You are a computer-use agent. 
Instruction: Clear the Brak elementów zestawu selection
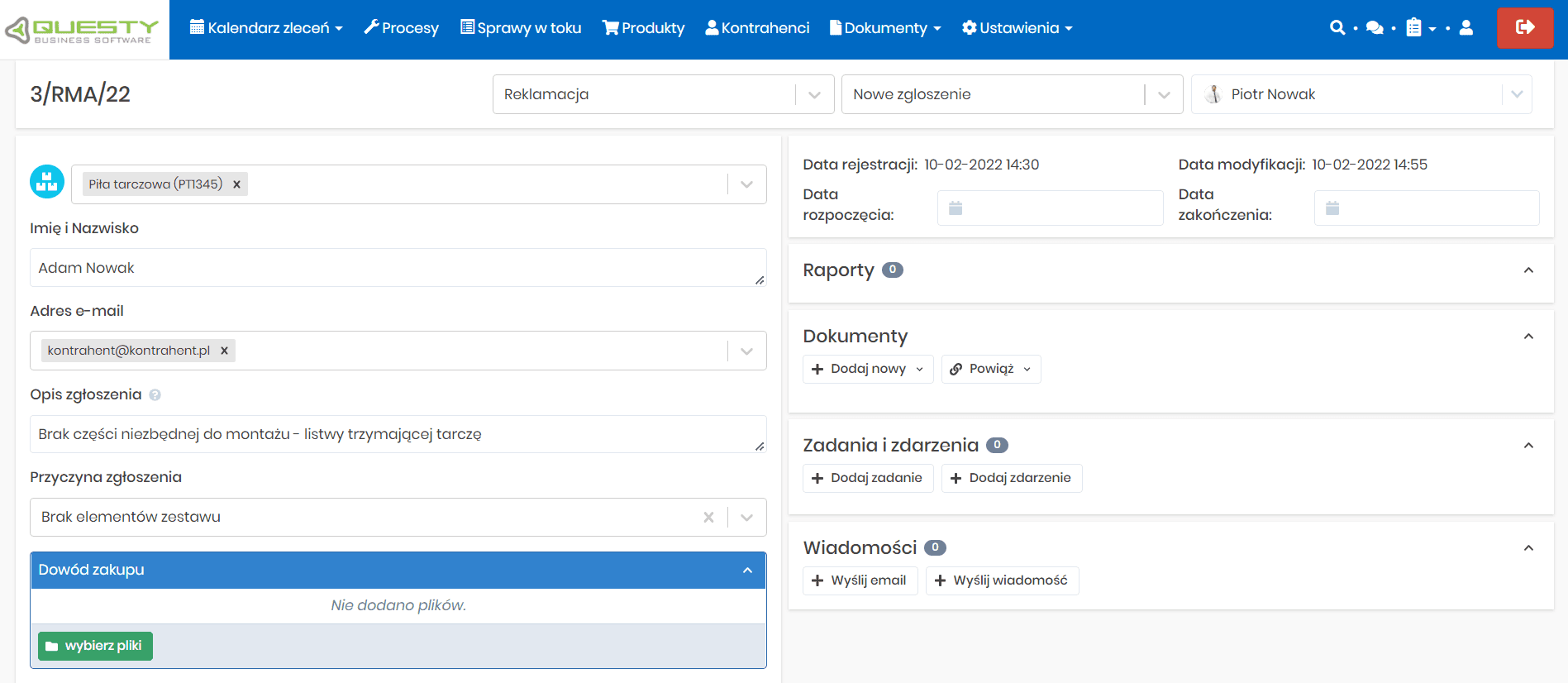[708, 517]
